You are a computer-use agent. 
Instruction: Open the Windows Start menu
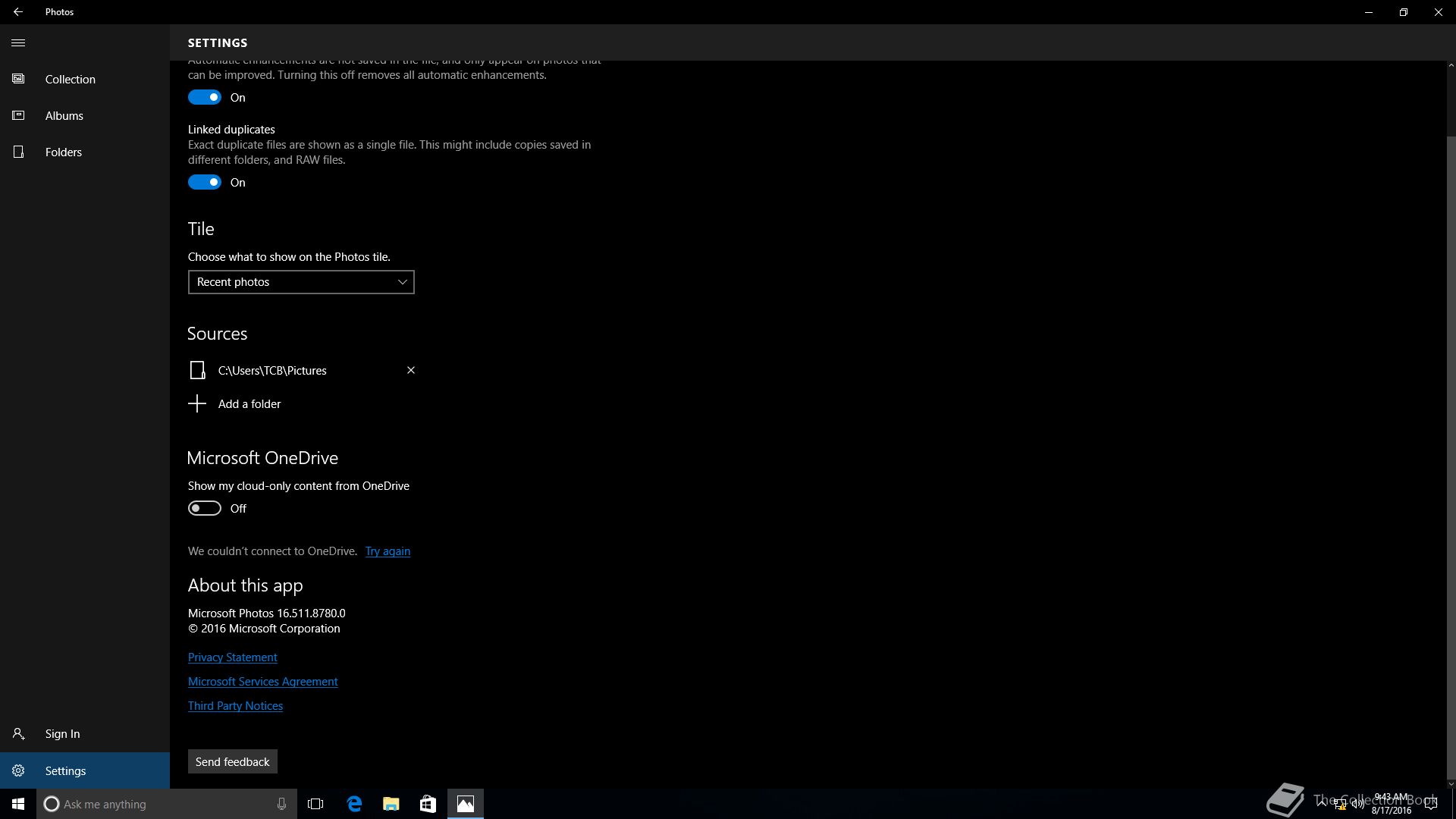point(18,804)
